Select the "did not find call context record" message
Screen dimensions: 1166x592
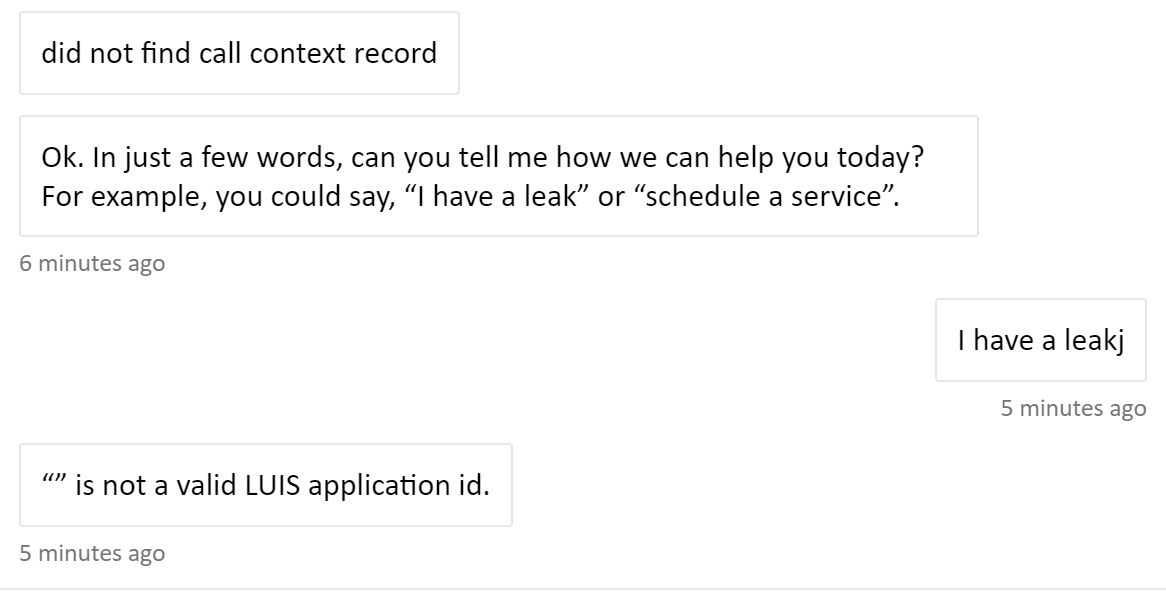tap(237, 52)
